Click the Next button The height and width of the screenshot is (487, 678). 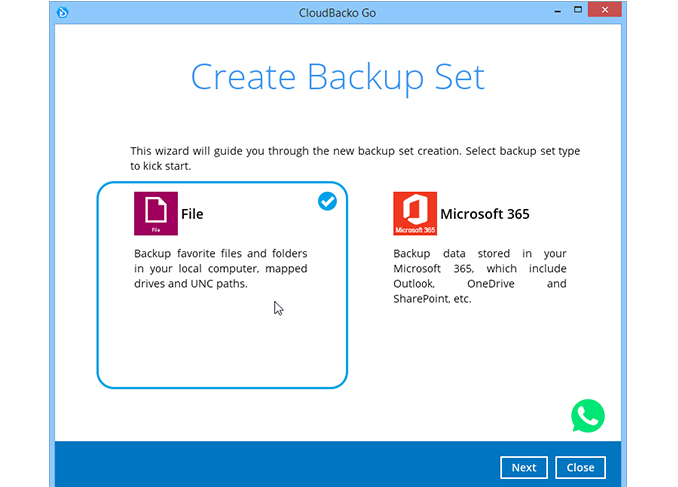[x=524, y=468]
